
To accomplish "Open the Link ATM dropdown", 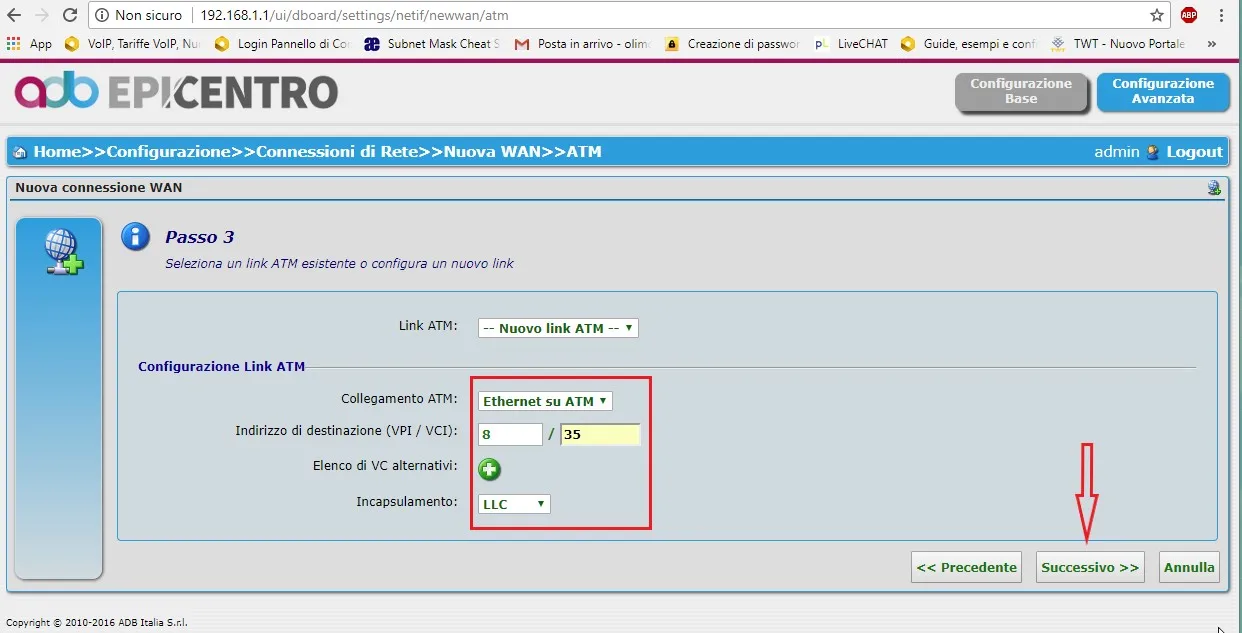I will pyautogui.click(x=558, y=328).
